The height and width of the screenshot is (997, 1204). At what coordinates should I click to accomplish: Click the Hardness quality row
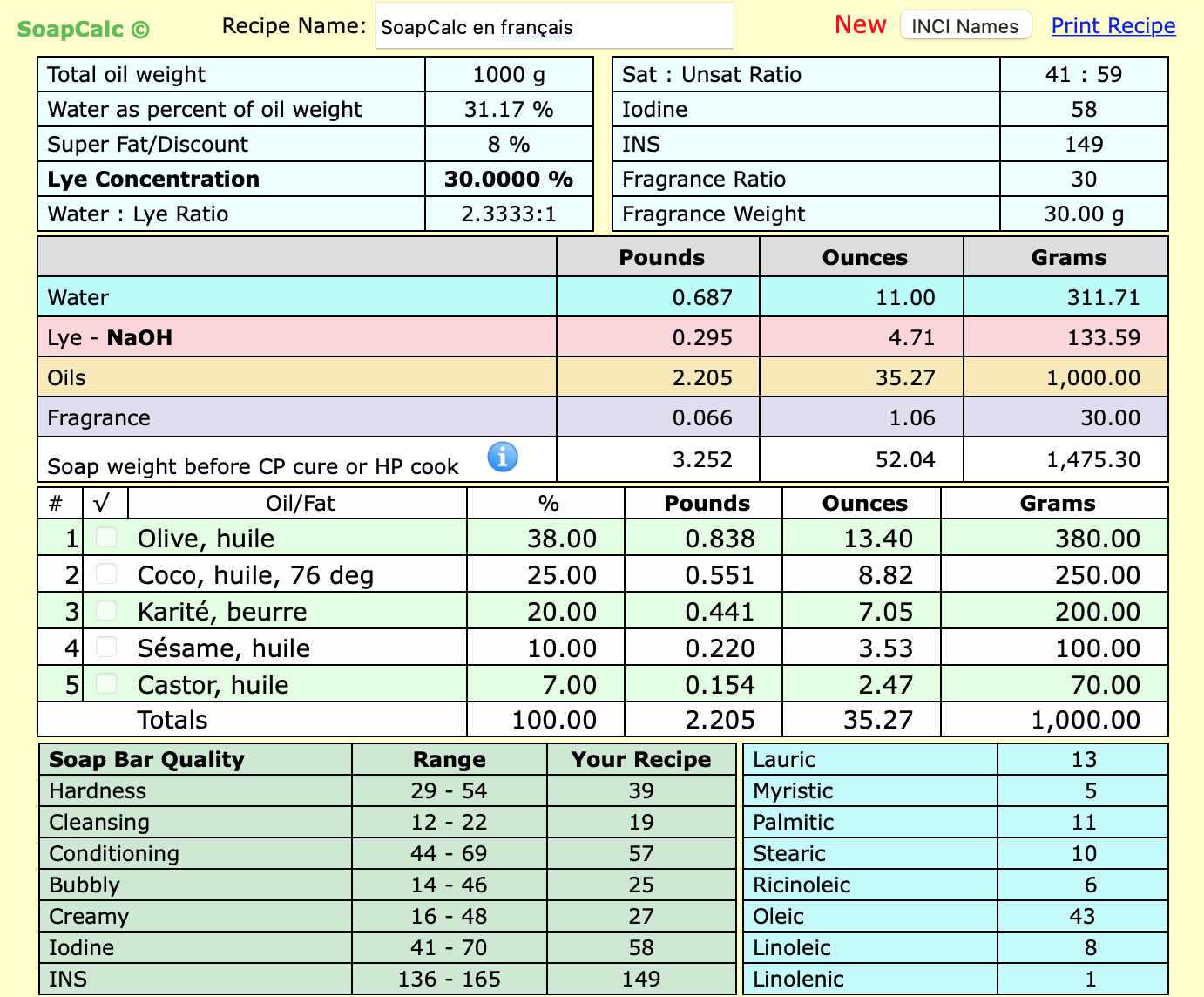(x=98, y=791)
